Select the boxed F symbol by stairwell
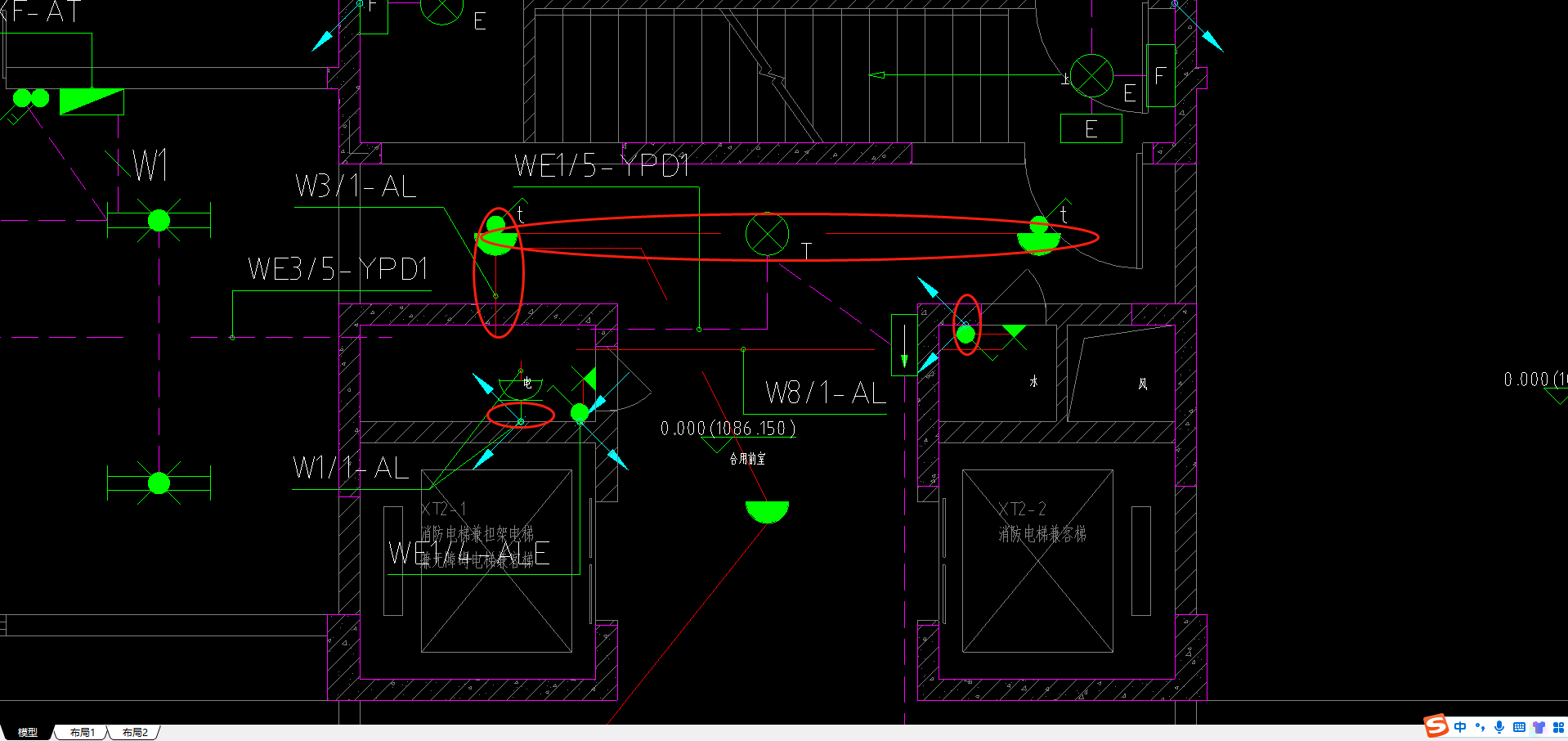1568x741 pixels. point(1161,76)
